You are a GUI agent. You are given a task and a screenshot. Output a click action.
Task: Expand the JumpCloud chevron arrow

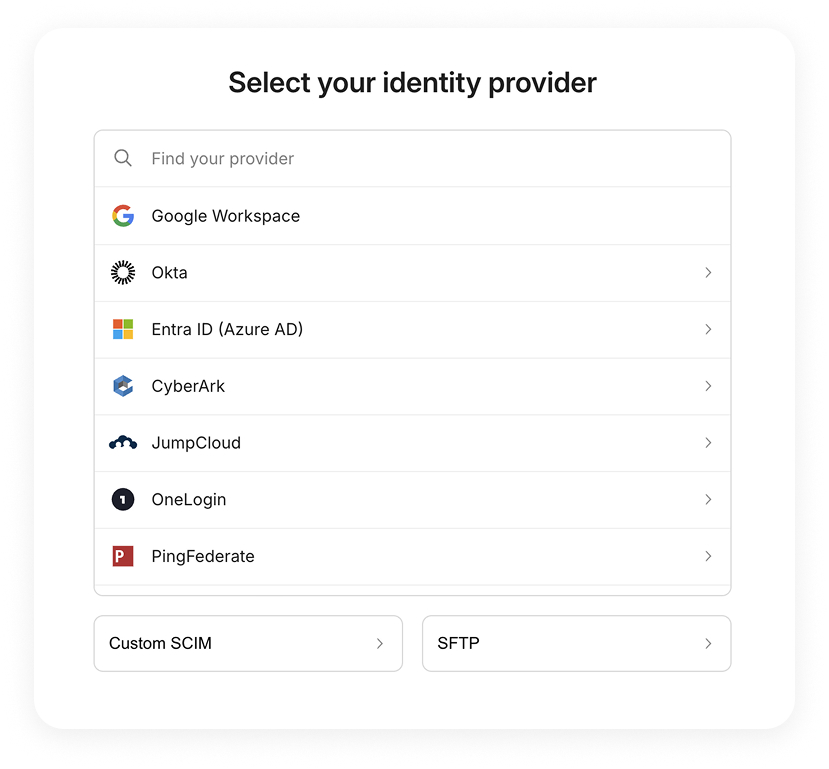(708, 442)
